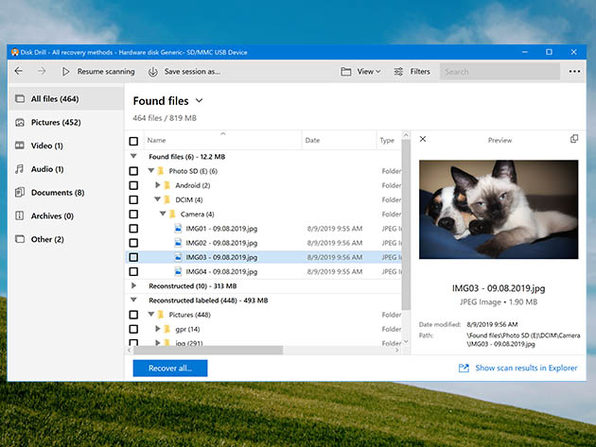Image resolution: width=596 pixels, height=447 pixels.
Task: Expand the Android (2) folder
Action: coord(158,185)
